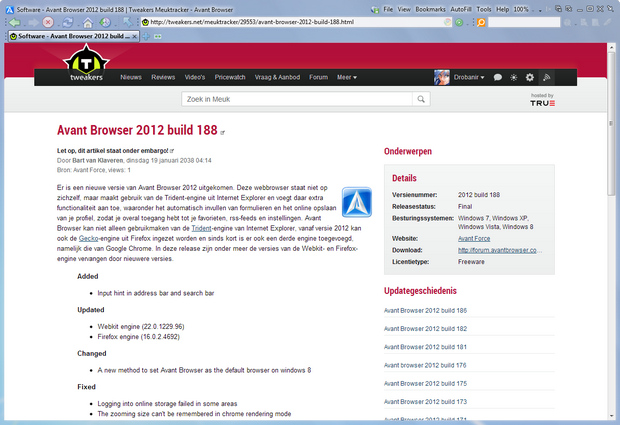620x425 pixels.
Task: Close the Avant Browser 2012 build tab
Action: [134, 36]
